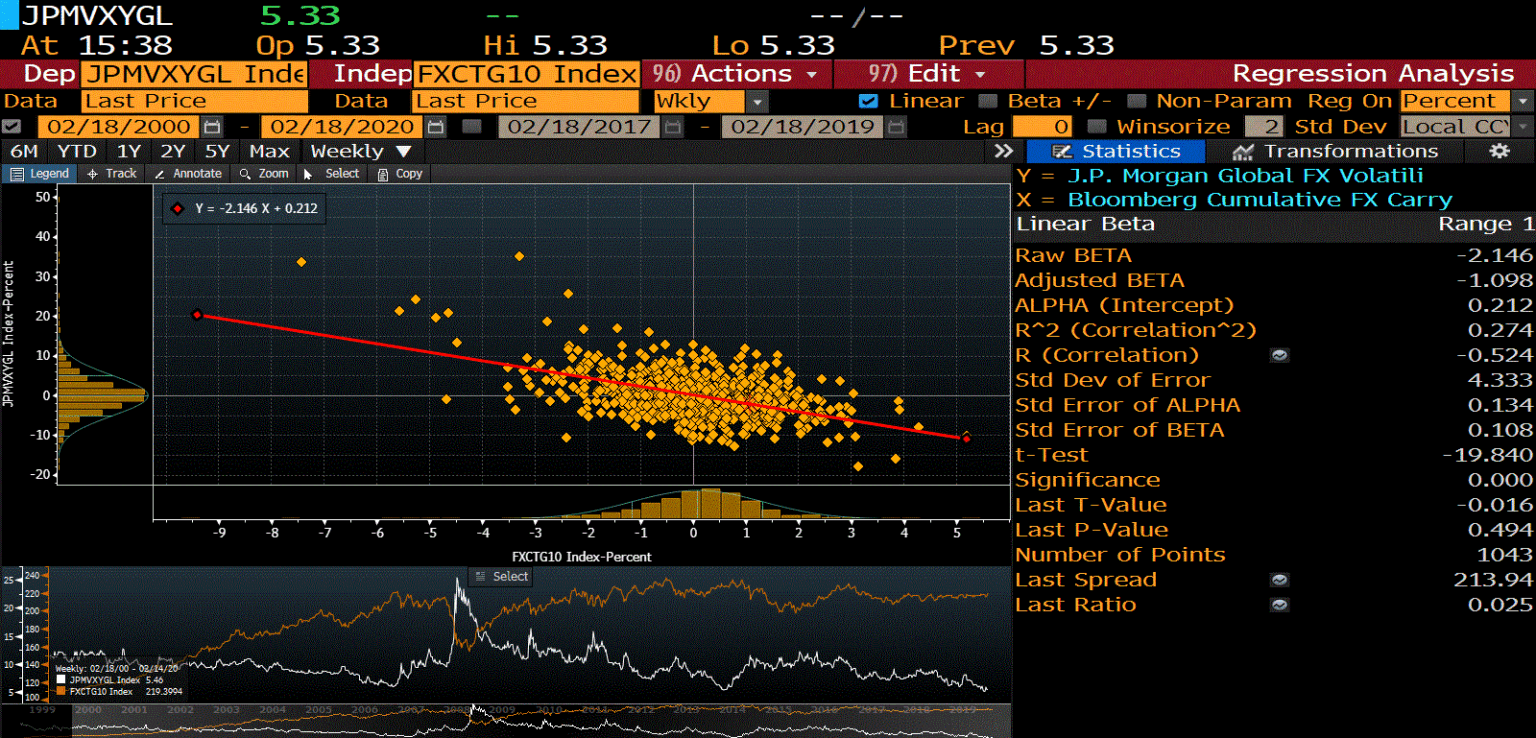The height and width of the screenshot is (738, 1536).
Task: Click Select button on lower chart
Action: click(x=500, y=576)
